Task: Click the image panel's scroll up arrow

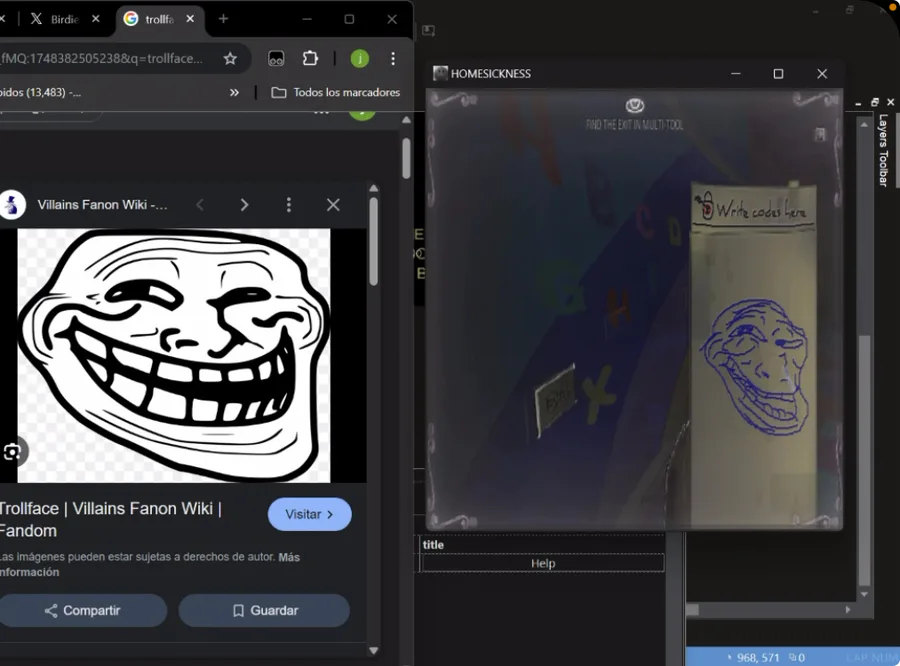Action: [374, 188]
